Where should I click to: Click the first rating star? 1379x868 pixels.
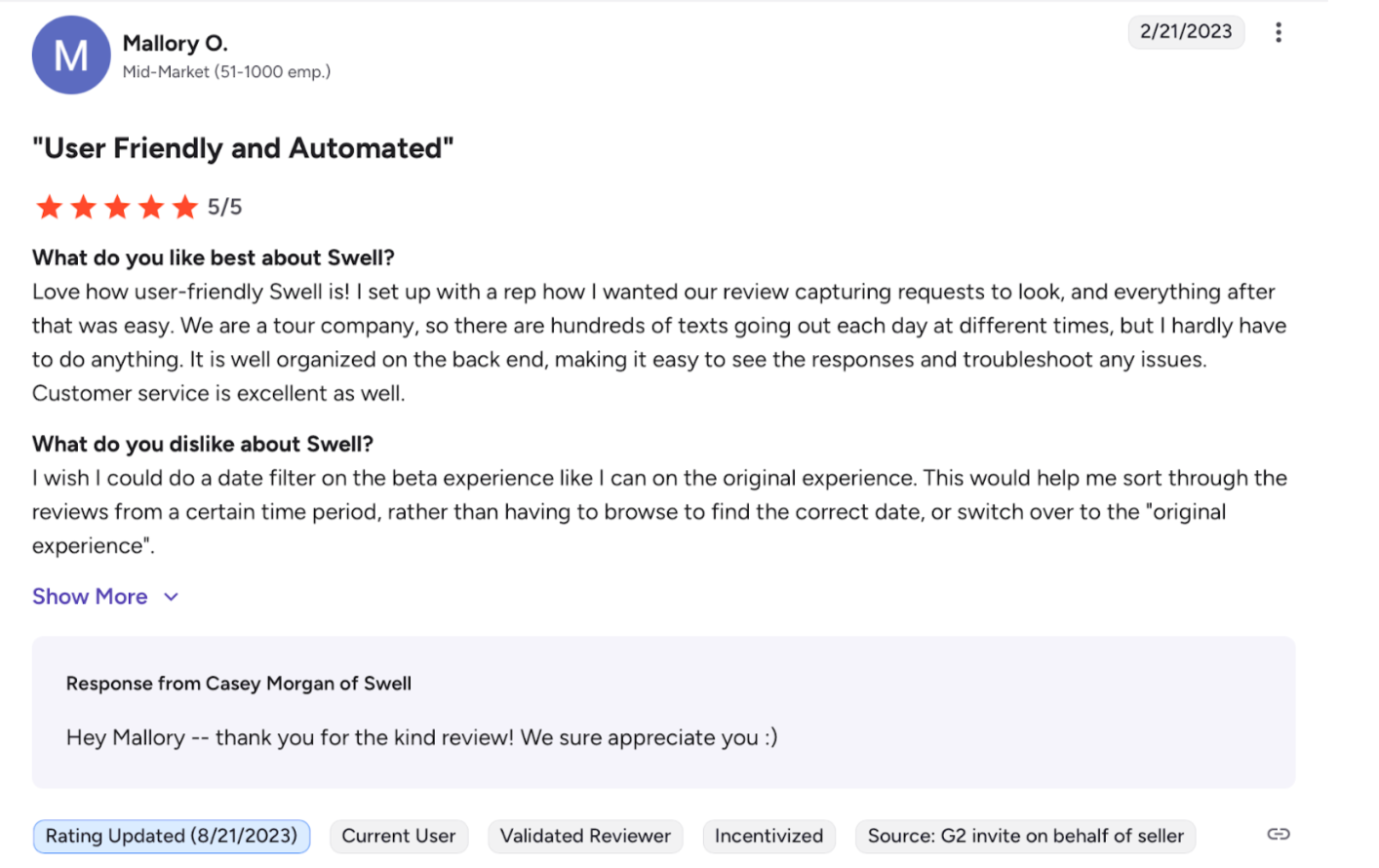(49, 207)
